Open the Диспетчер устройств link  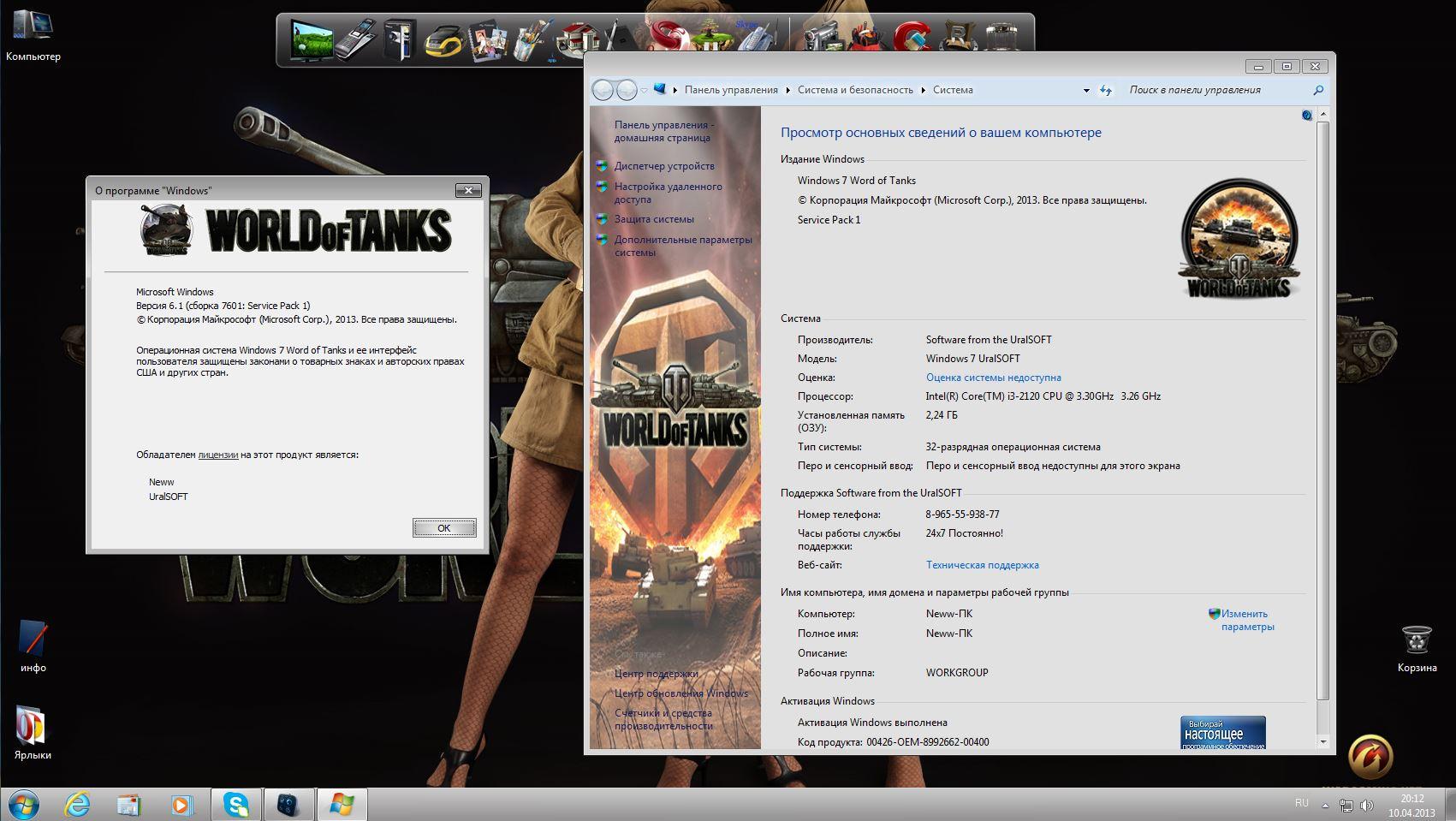(x=664, y=166)
